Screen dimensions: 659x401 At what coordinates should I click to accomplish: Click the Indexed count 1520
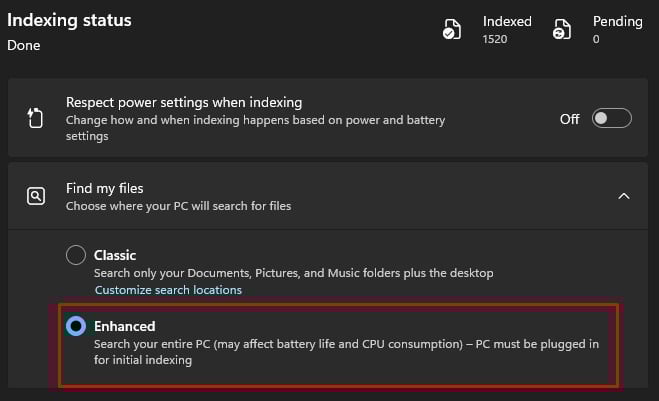(x=496, y=39)
